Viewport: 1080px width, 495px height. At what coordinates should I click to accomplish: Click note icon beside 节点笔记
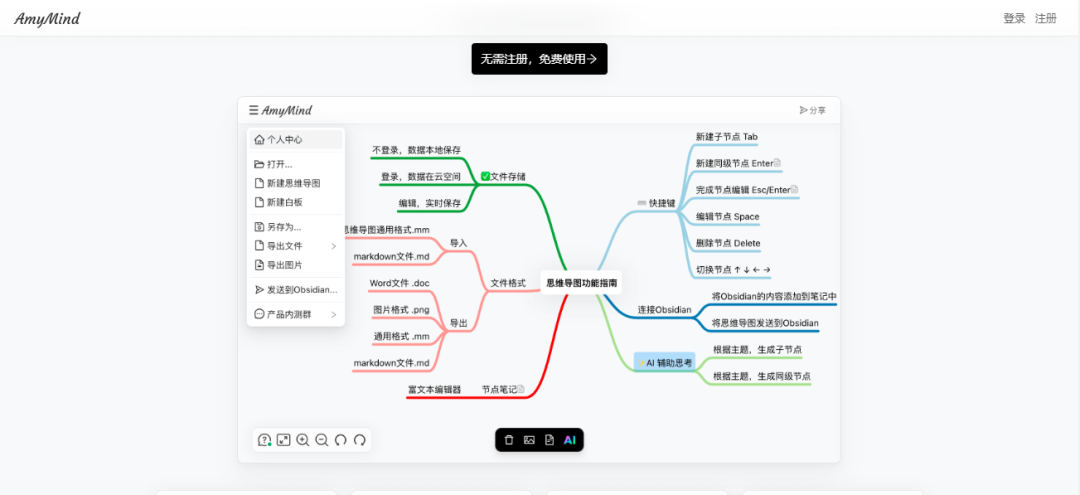[x=521, y=389]
